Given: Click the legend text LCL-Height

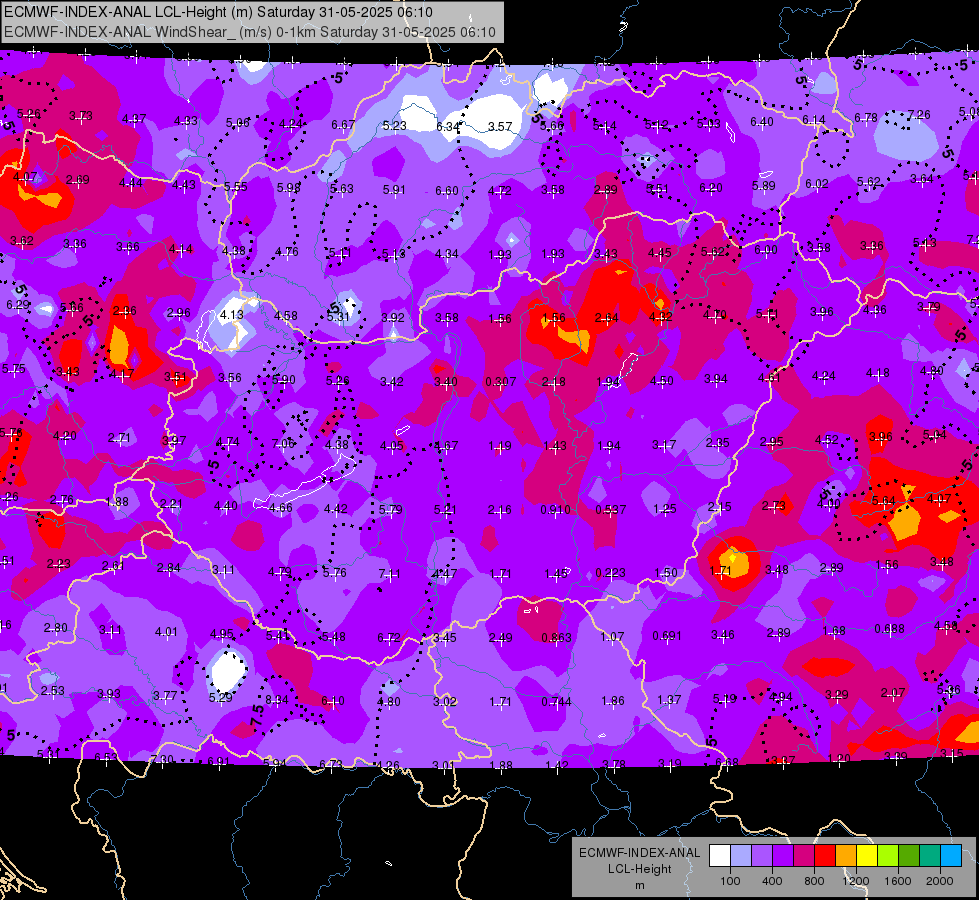Looking at the screenshot, I should pyautogui.click(x=639, y=869).
